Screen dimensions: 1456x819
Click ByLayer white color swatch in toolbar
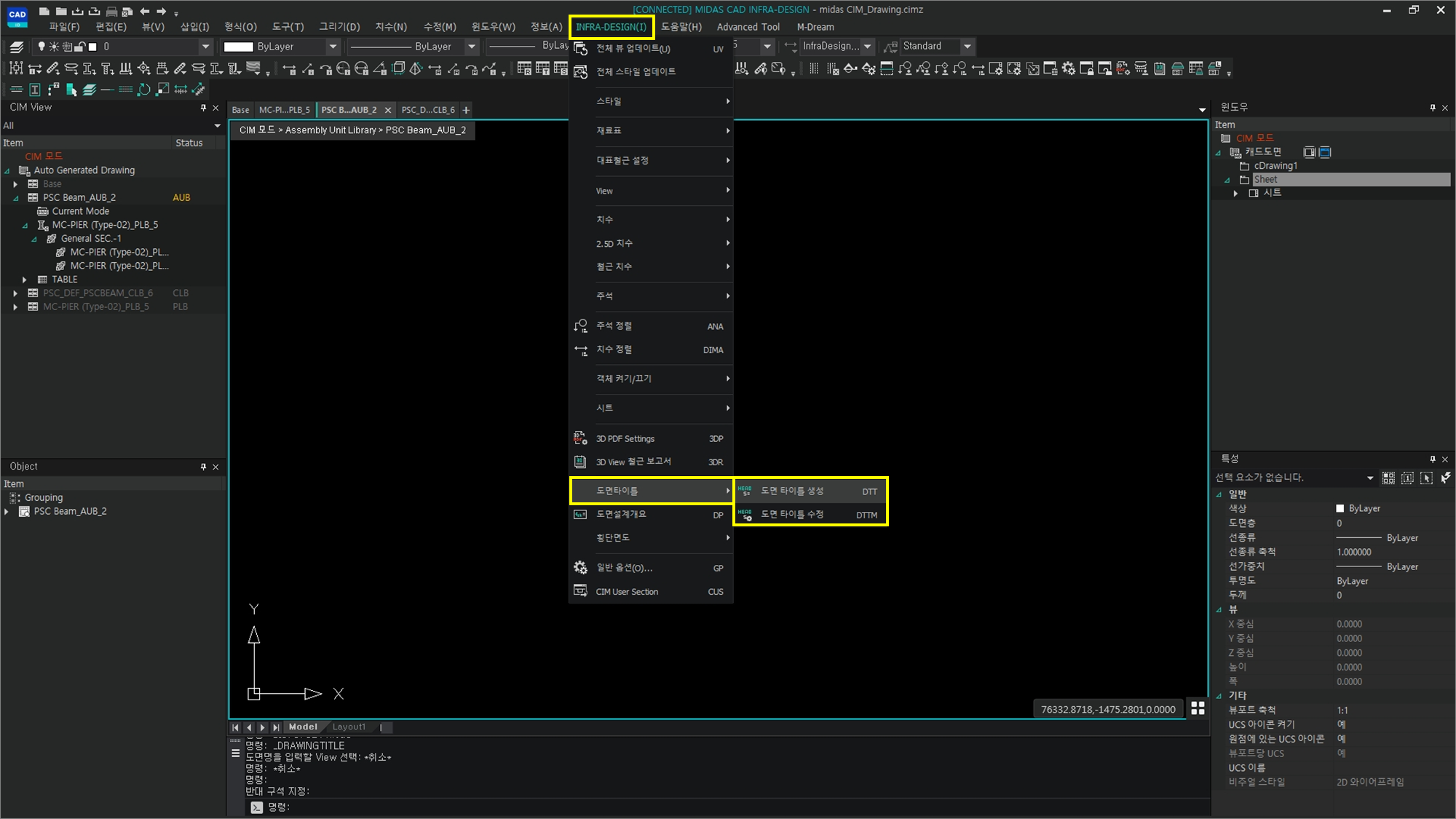(238, 47)
